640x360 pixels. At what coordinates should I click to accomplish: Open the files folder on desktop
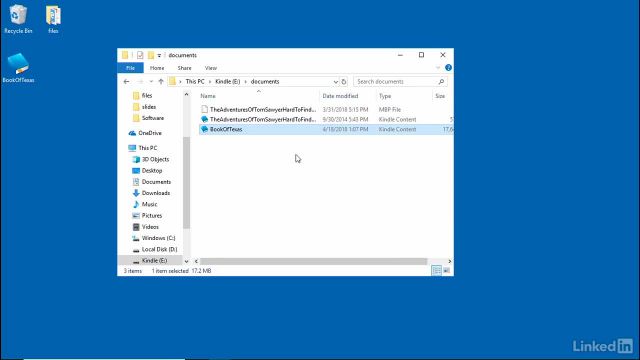53,19
